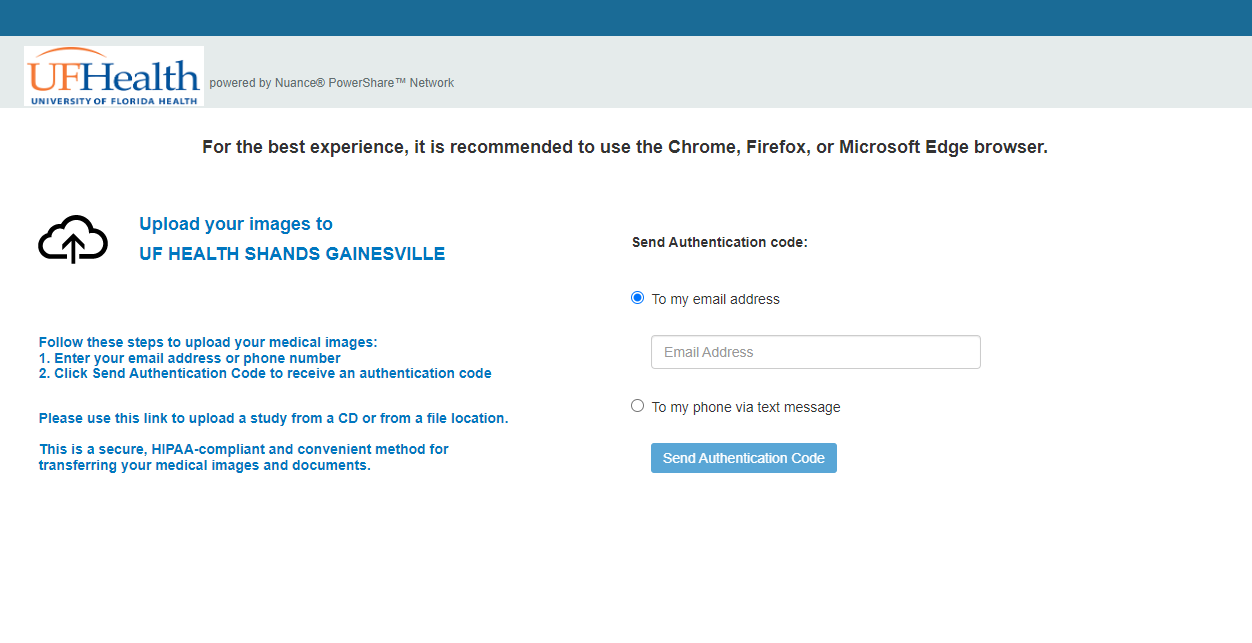Viewport: 1252px width, 643px height.
Task: Click the "Upload your images to" heading
Action: tap(236, 224)
